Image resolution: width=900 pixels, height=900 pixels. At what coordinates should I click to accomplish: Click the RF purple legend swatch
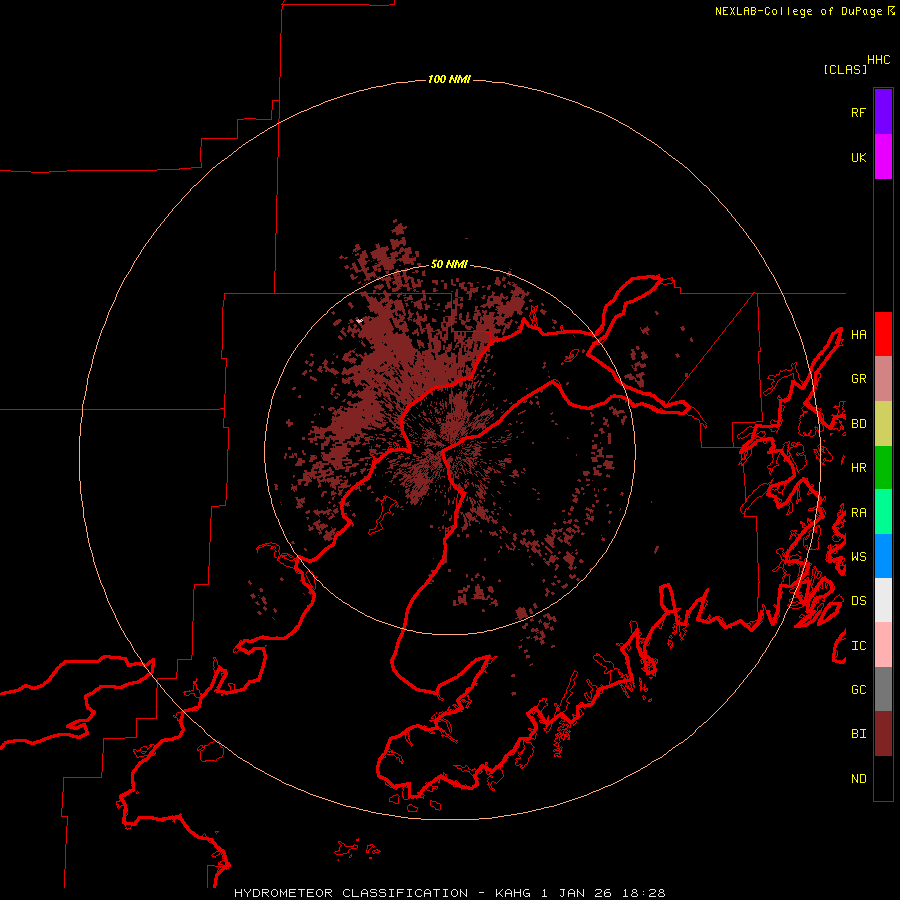coord(883,112)
